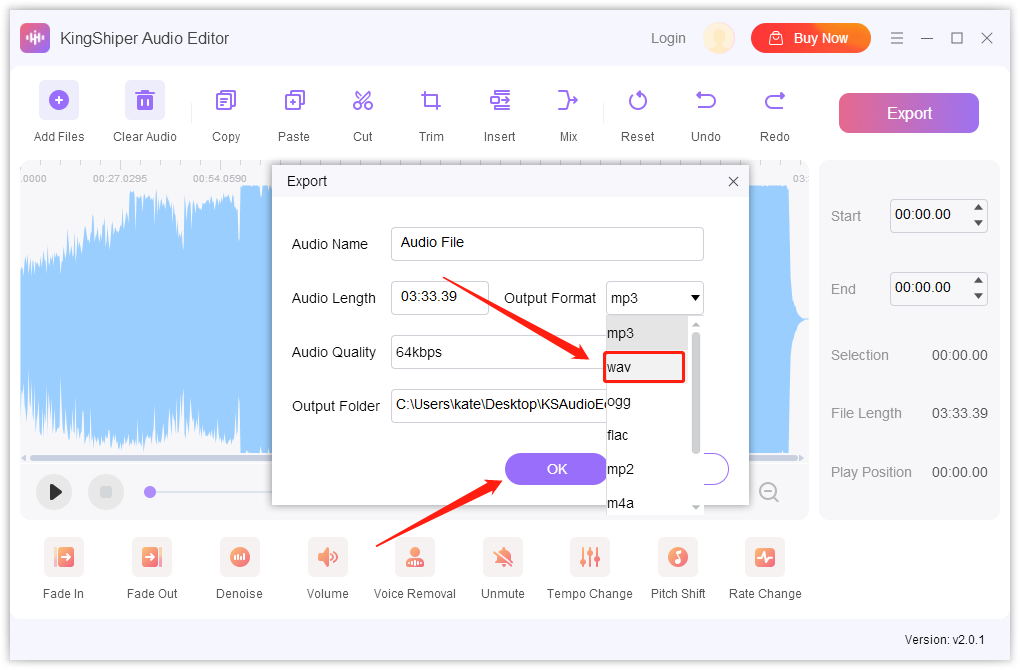Click the Audio Name input field

(x=547, y=244)
